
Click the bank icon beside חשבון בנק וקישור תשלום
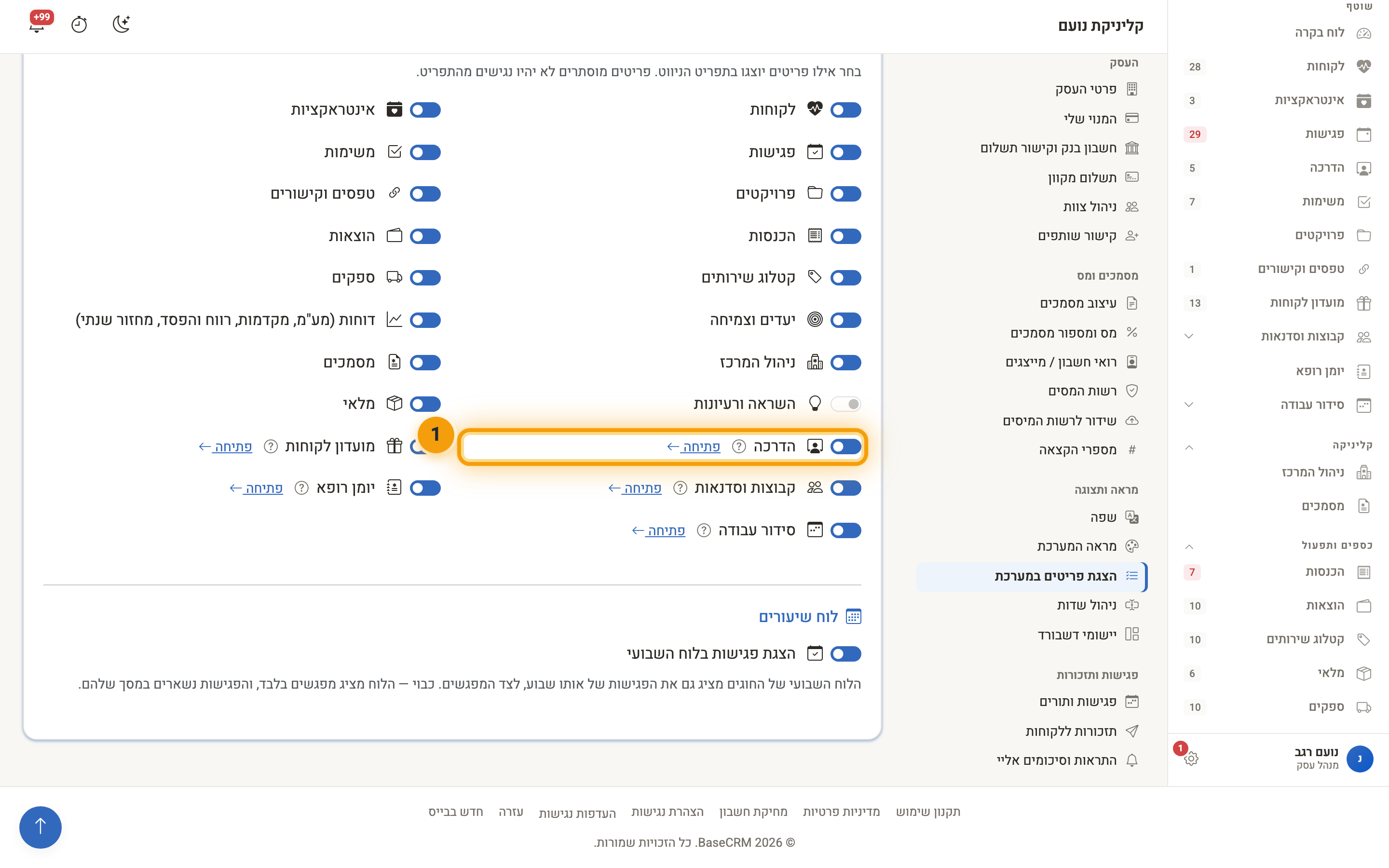pyautogui.click(x=1132, y=148)
